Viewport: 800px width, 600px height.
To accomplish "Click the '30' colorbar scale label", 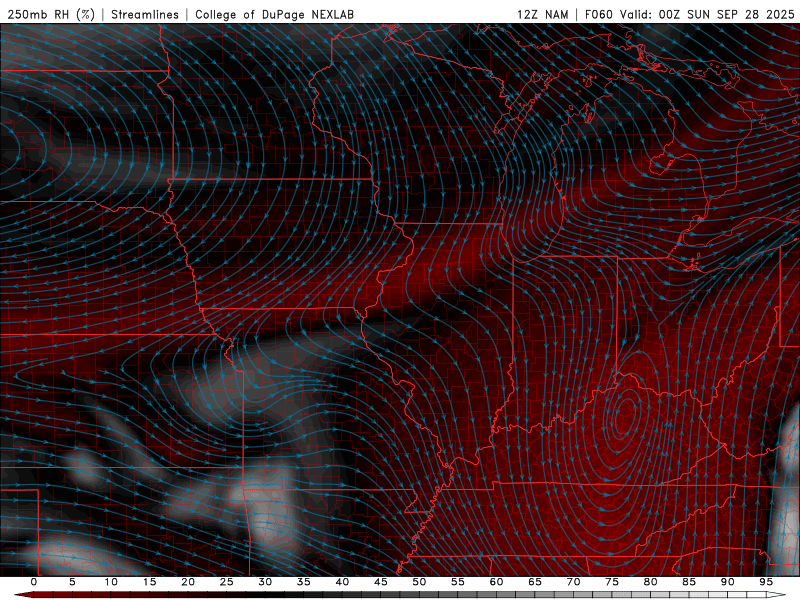I will coord(265,582).
